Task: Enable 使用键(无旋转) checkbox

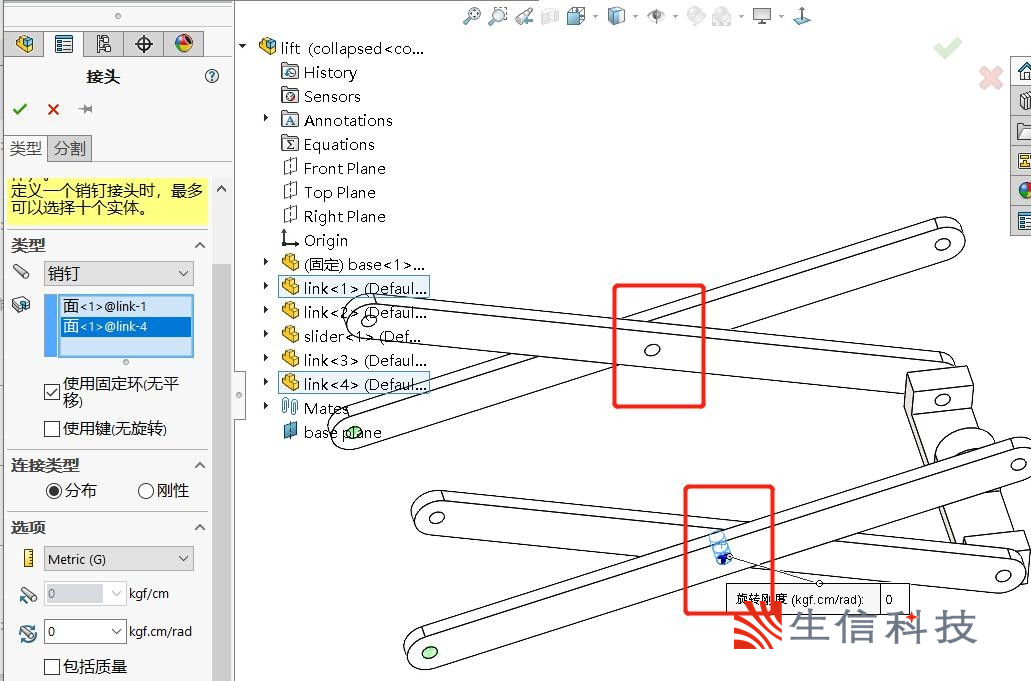Action: [x=52, y=429]
